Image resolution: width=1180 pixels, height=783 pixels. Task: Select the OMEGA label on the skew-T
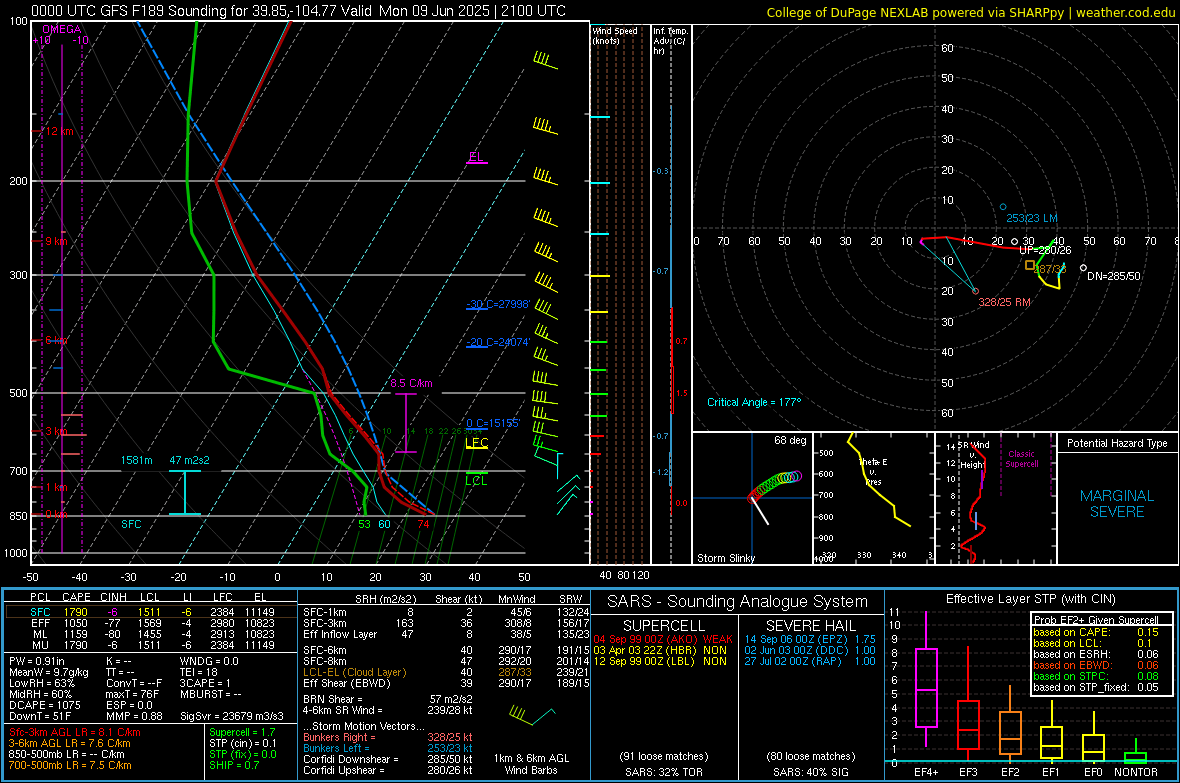click(x=62, y=29)
